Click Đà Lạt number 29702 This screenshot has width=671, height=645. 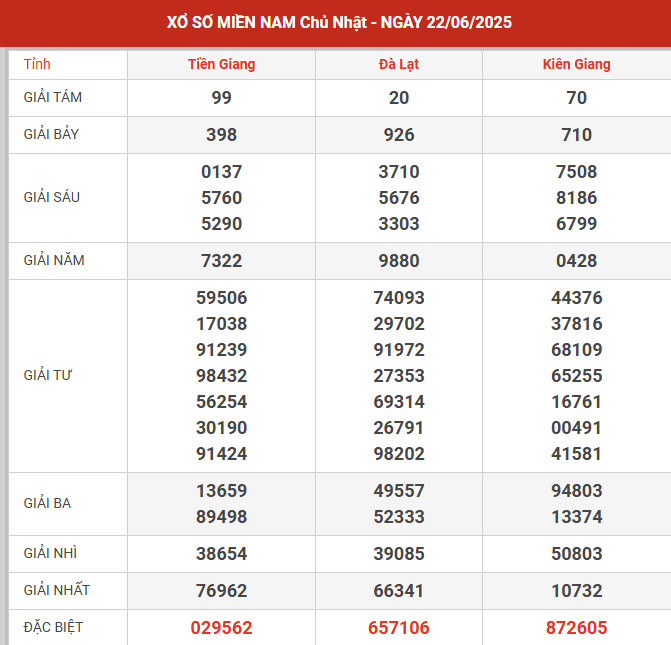[x=399, y=324]
